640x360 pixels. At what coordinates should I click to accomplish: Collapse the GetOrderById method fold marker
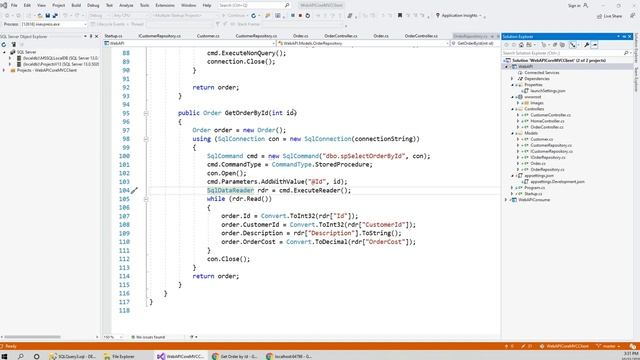coord(146,113)
